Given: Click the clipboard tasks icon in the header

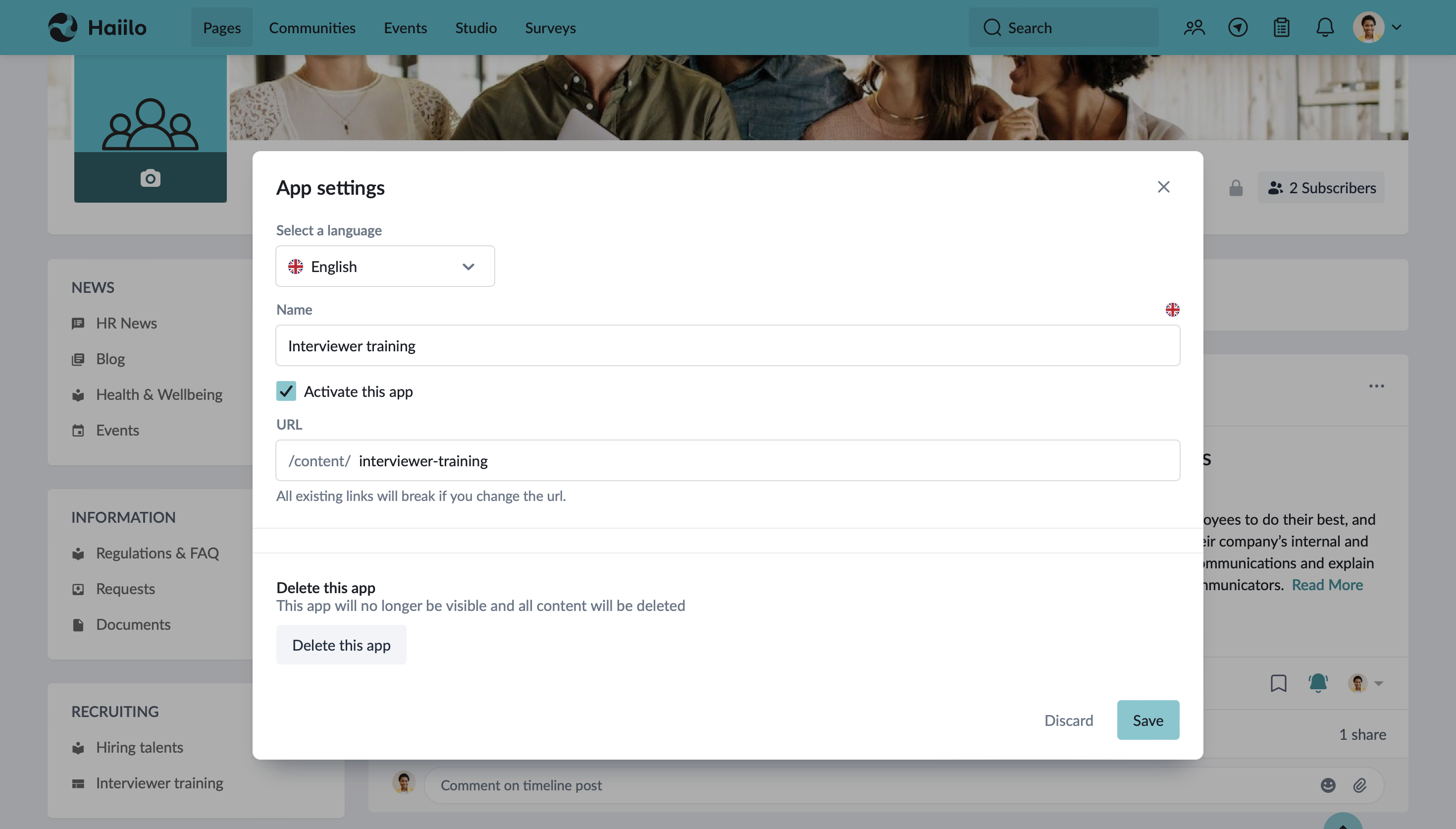Looking at the screenshot, I should pos(1281,27).
